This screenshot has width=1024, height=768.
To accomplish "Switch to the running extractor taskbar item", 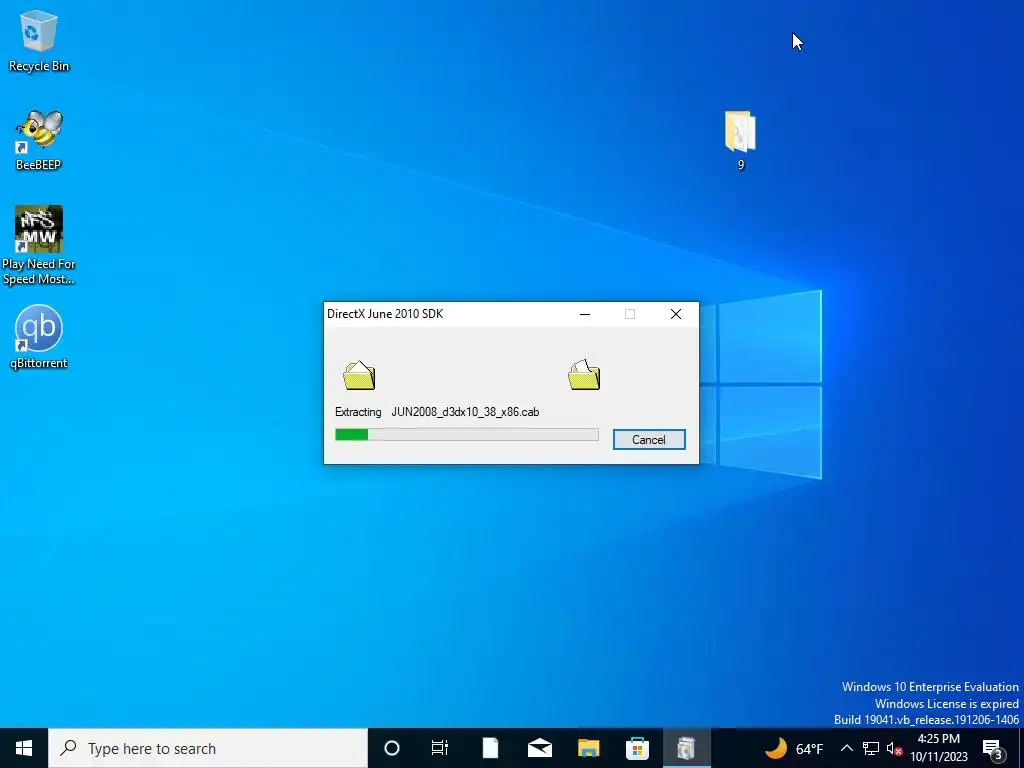I will coord(686,748).
